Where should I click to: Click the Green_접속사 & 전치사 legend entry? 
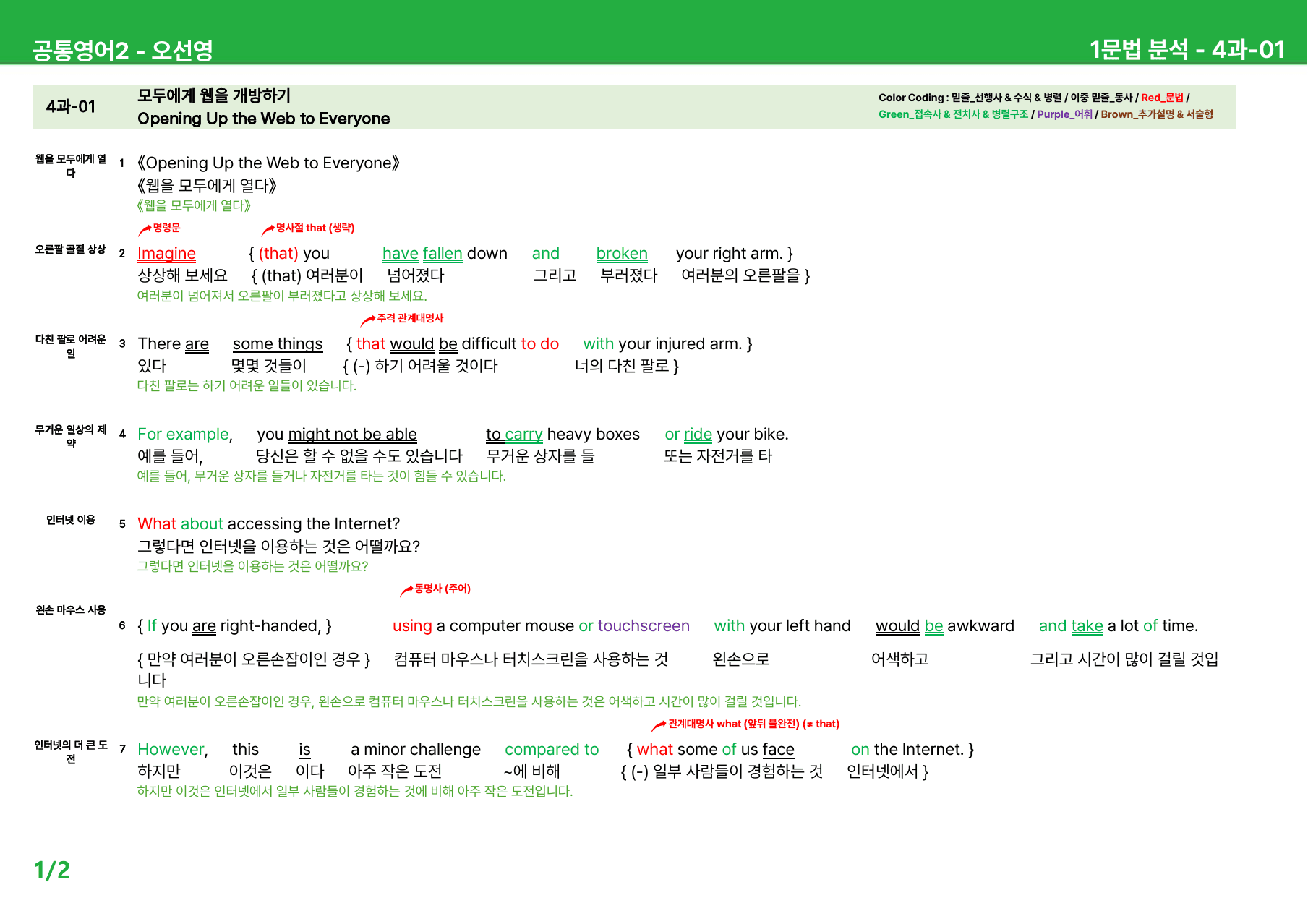(x=953, y=114)
